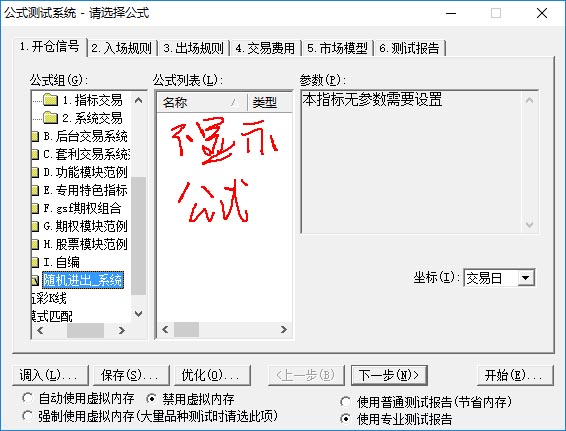This screenshot has height=431, width=566.
Task: Click folder icon beside E.专用特色指标
Action: click(35, 190)
